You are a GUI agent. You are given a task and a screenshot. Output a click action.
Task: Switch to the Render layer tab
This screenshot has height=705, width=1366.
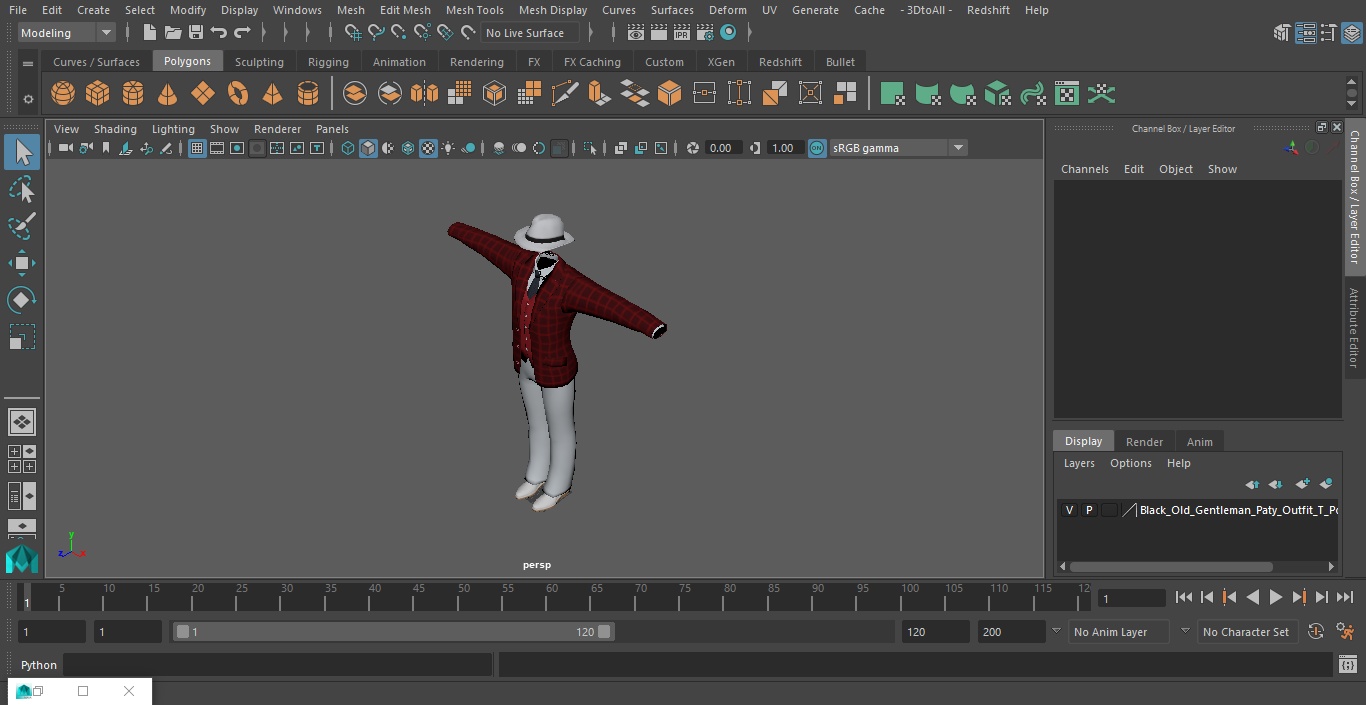tap(1144, 442)
